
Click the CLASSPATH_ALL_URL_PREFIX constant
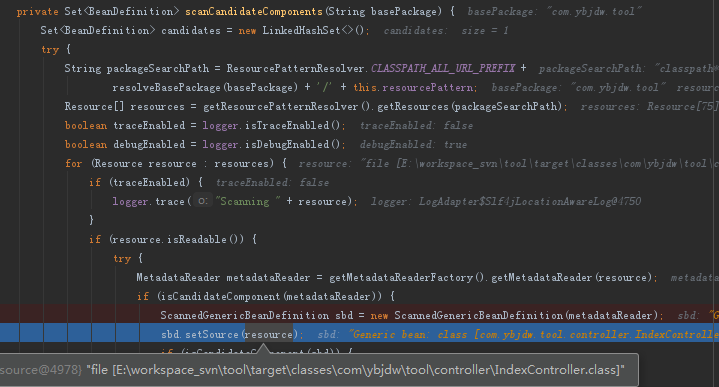click(x=443, y=69)
